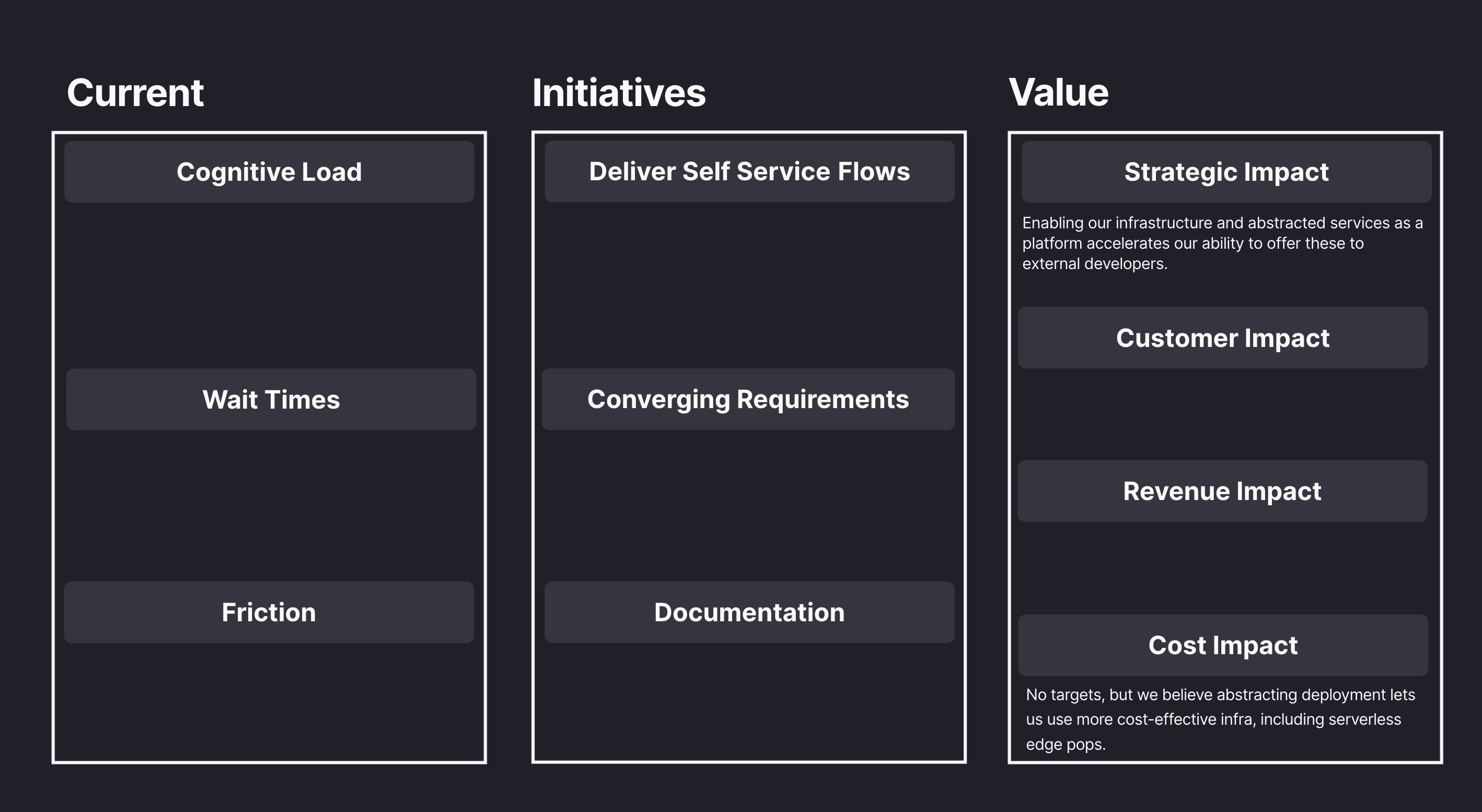Select the Wait Times card
This screenshot has width=1482, height=812.
point(270,400)
